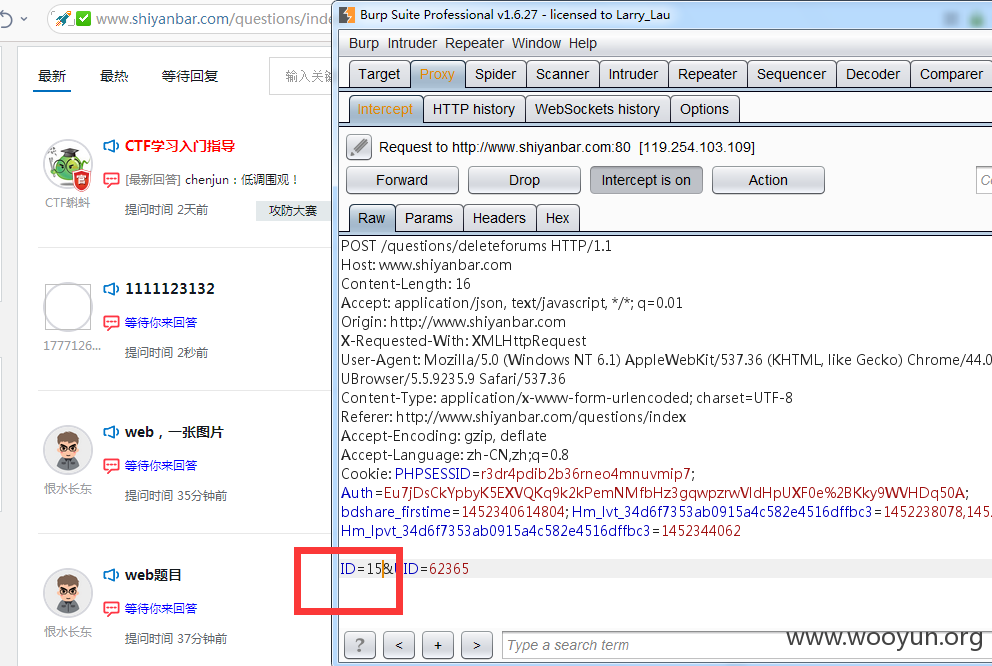Click the green verified checkmark icon
This screenshot has width=992, height=666.
coord(84,18)
